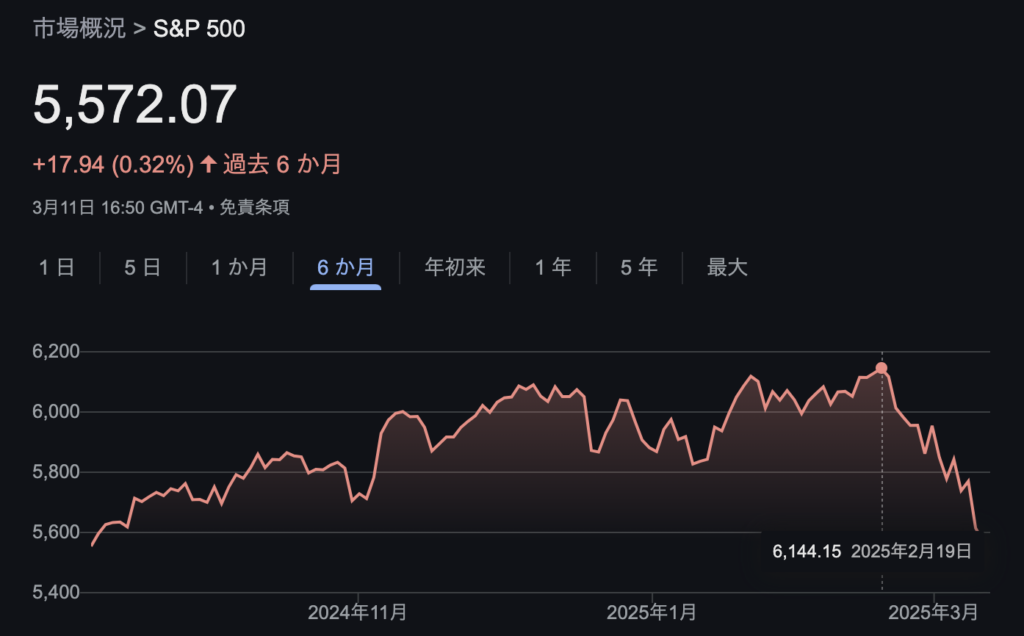1024x636 pixels.
Task: Click the up arrow icon beside percentage change
Action: 208,164
